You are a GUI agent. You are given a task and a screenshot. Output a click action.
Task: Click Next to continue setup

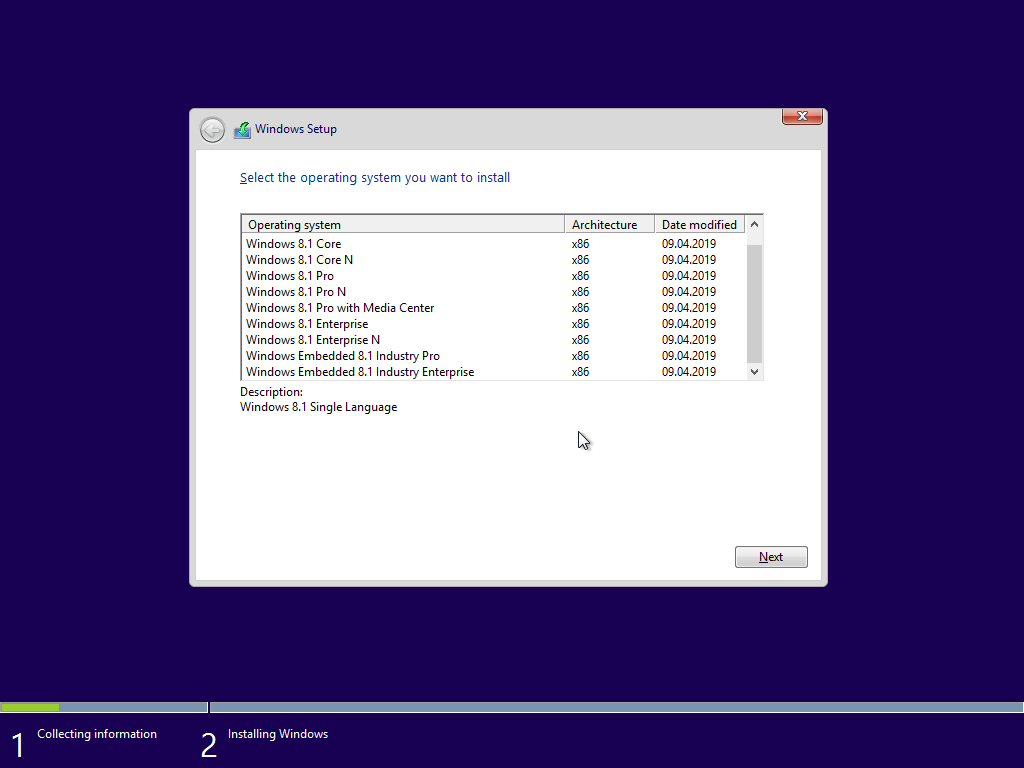click(771, 557)
